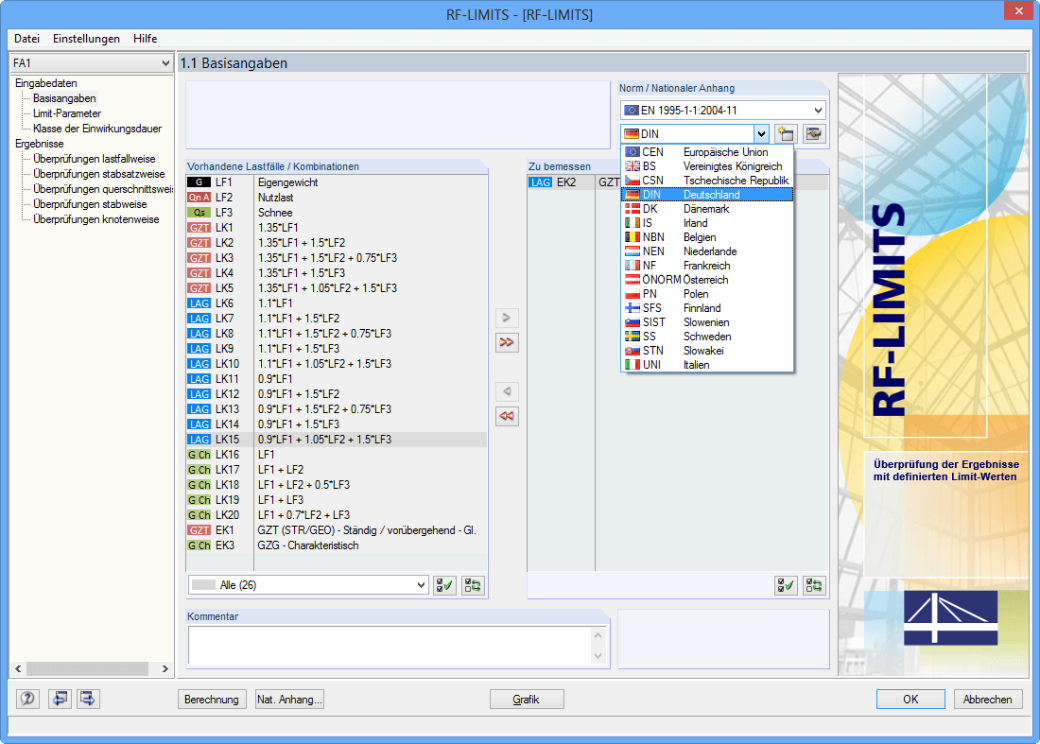
Task: Click select-all checkmark icon under Zu bemessen list
Action: click(786, 585)
